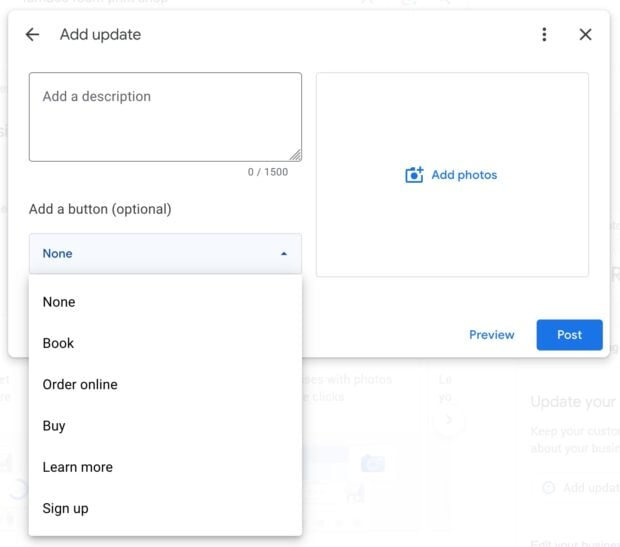Click the dimmed Add update icon in background
Viewport: 620px width, 547px height.
(x=548, y=488)
